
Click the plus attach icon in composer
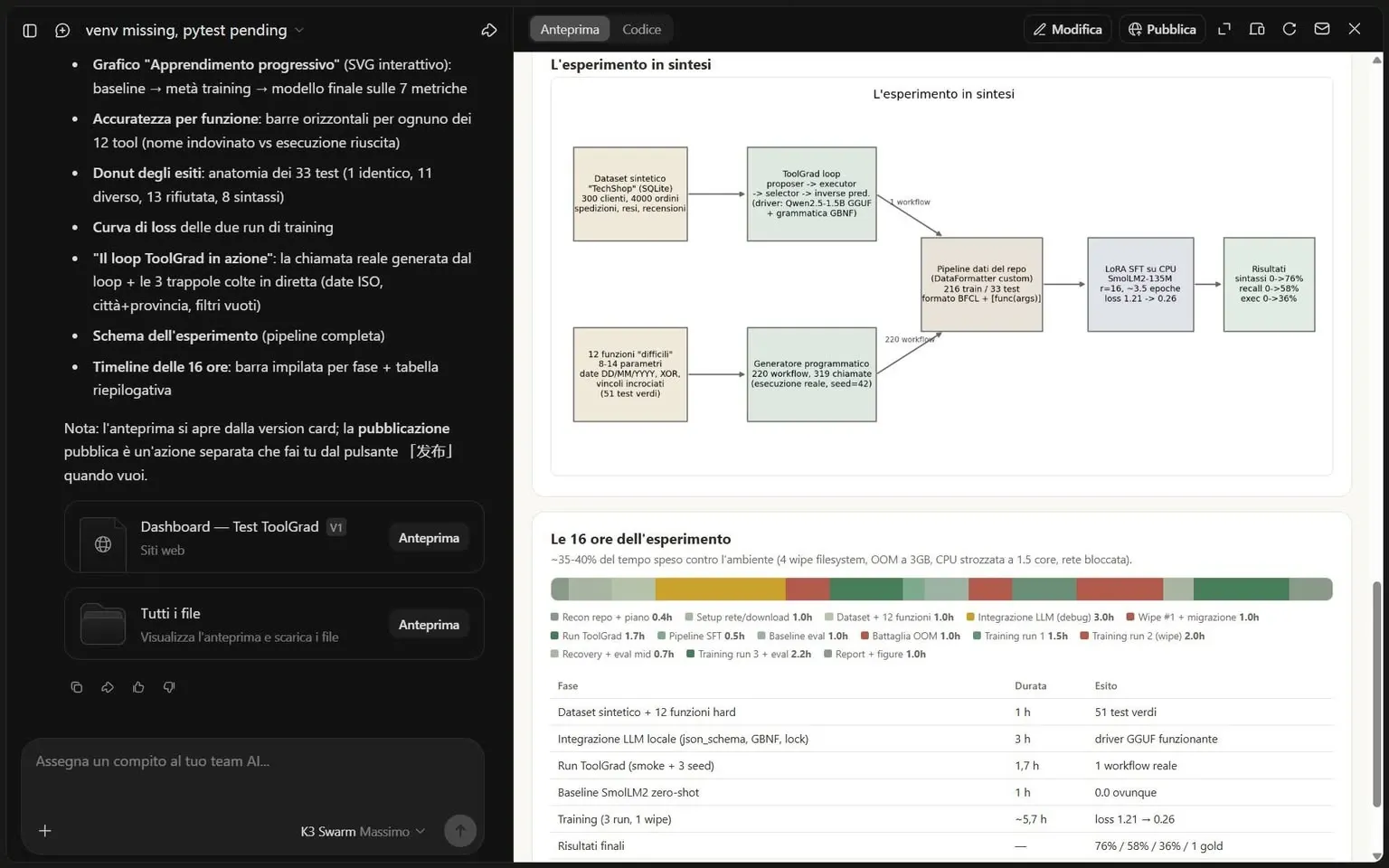tap(45, 831)
